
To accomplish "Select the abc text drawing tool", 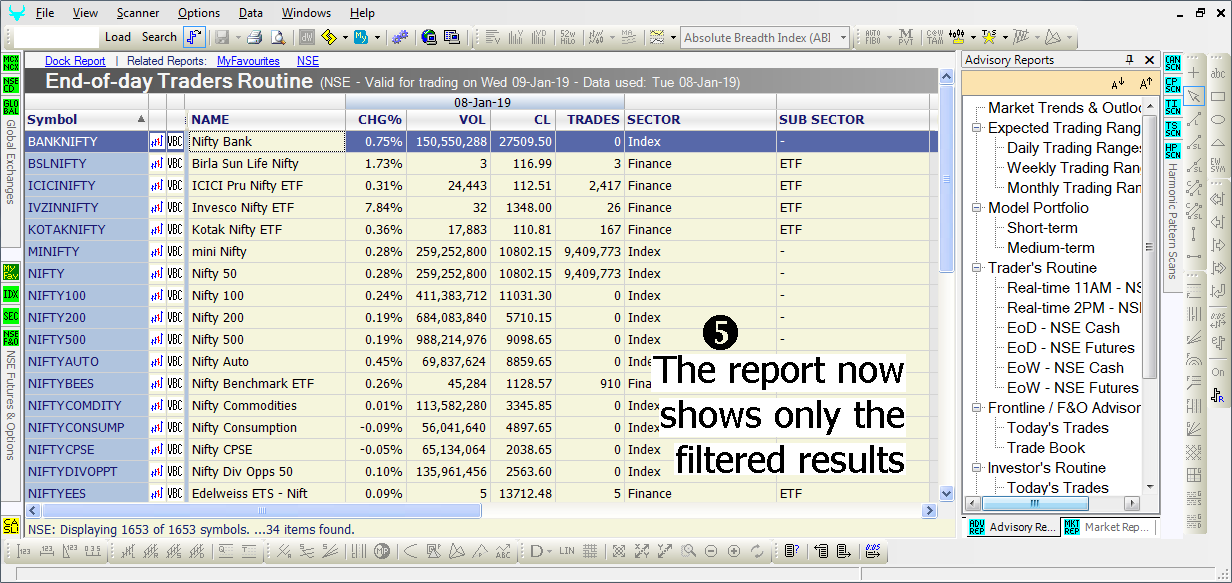I will point(1218,74).
